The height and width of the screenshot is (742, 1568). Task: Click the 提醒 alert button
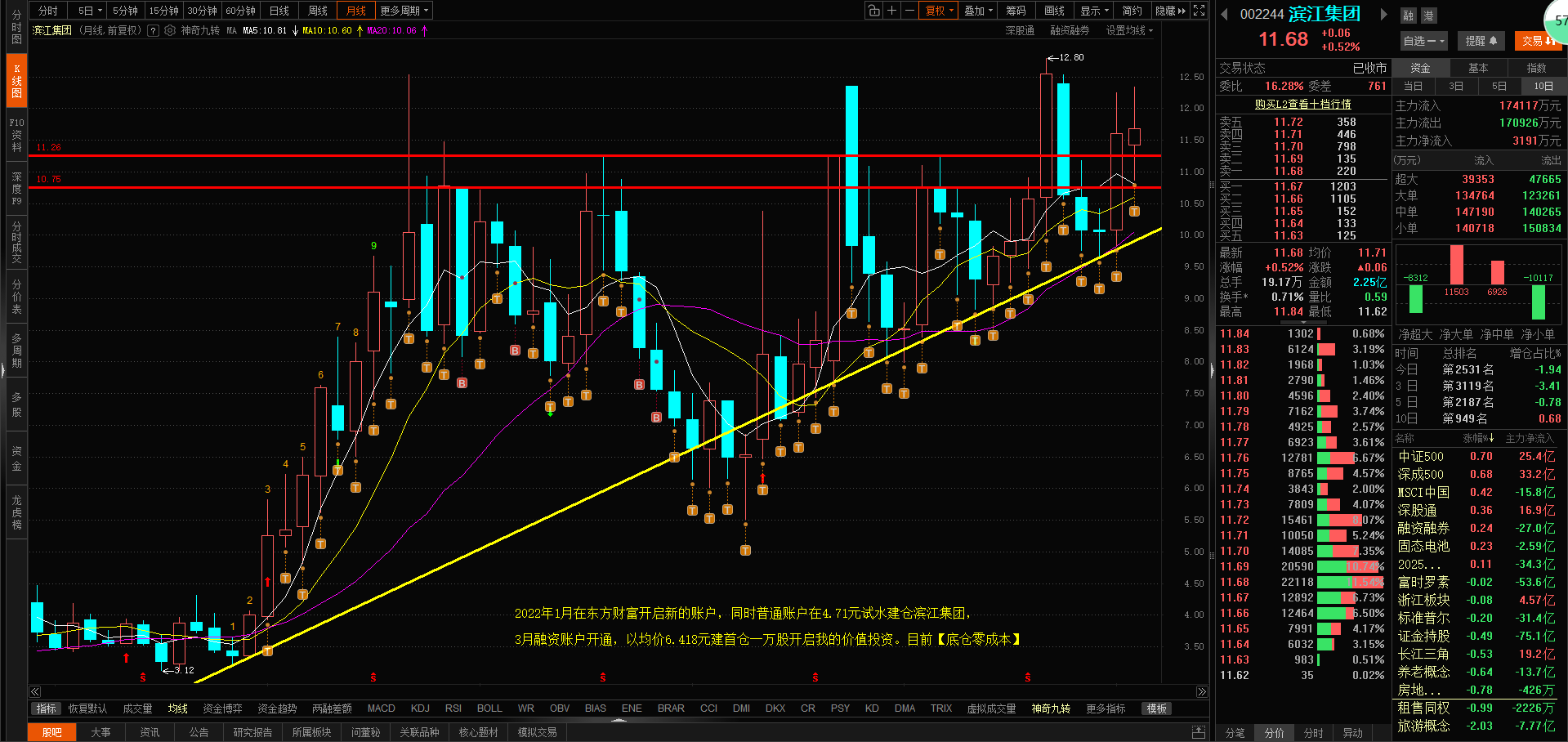coord(1481,41)
